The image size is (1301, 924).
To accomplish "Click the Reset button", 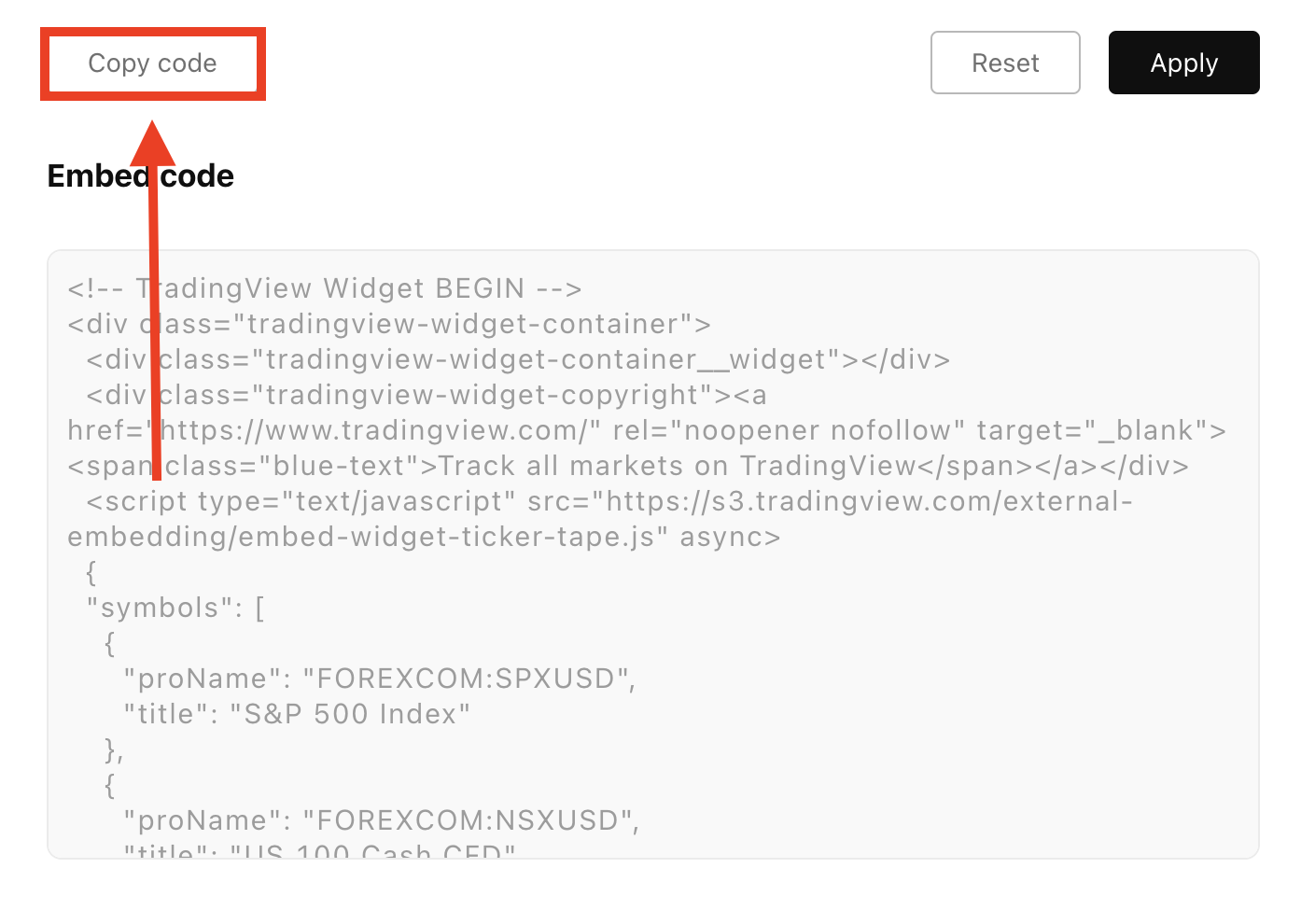I will click(x=1005, y=63).
